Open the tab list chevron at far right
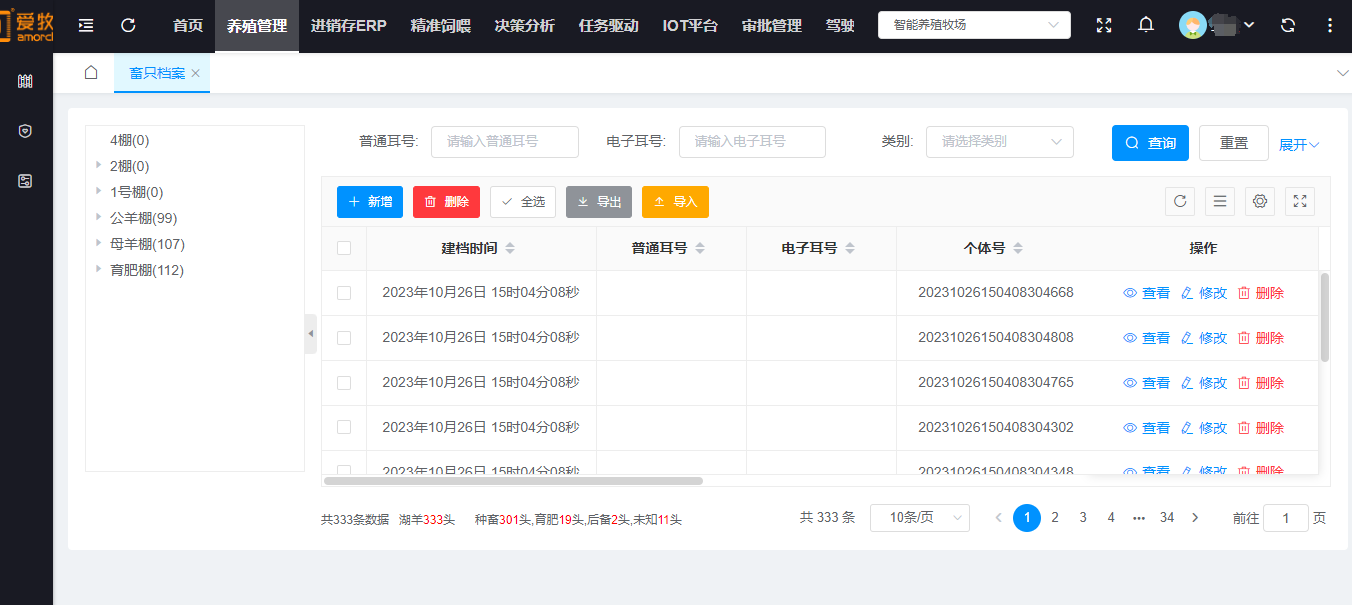The height and width of the screenshot is (605, 1352). 1342,73
